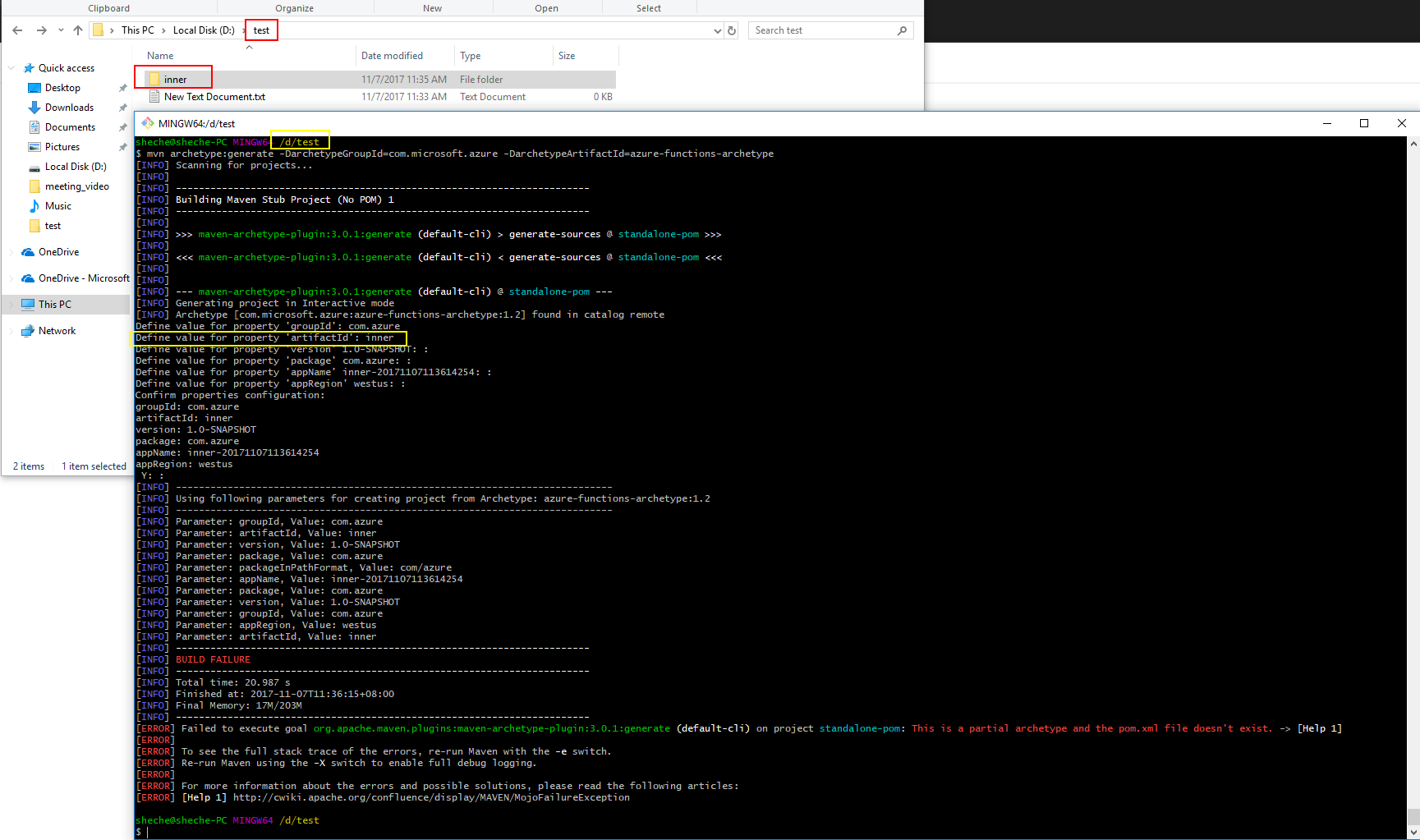Sort files by Date modified column
This screenshot has width=1420, height=840.
click(392, 56)
